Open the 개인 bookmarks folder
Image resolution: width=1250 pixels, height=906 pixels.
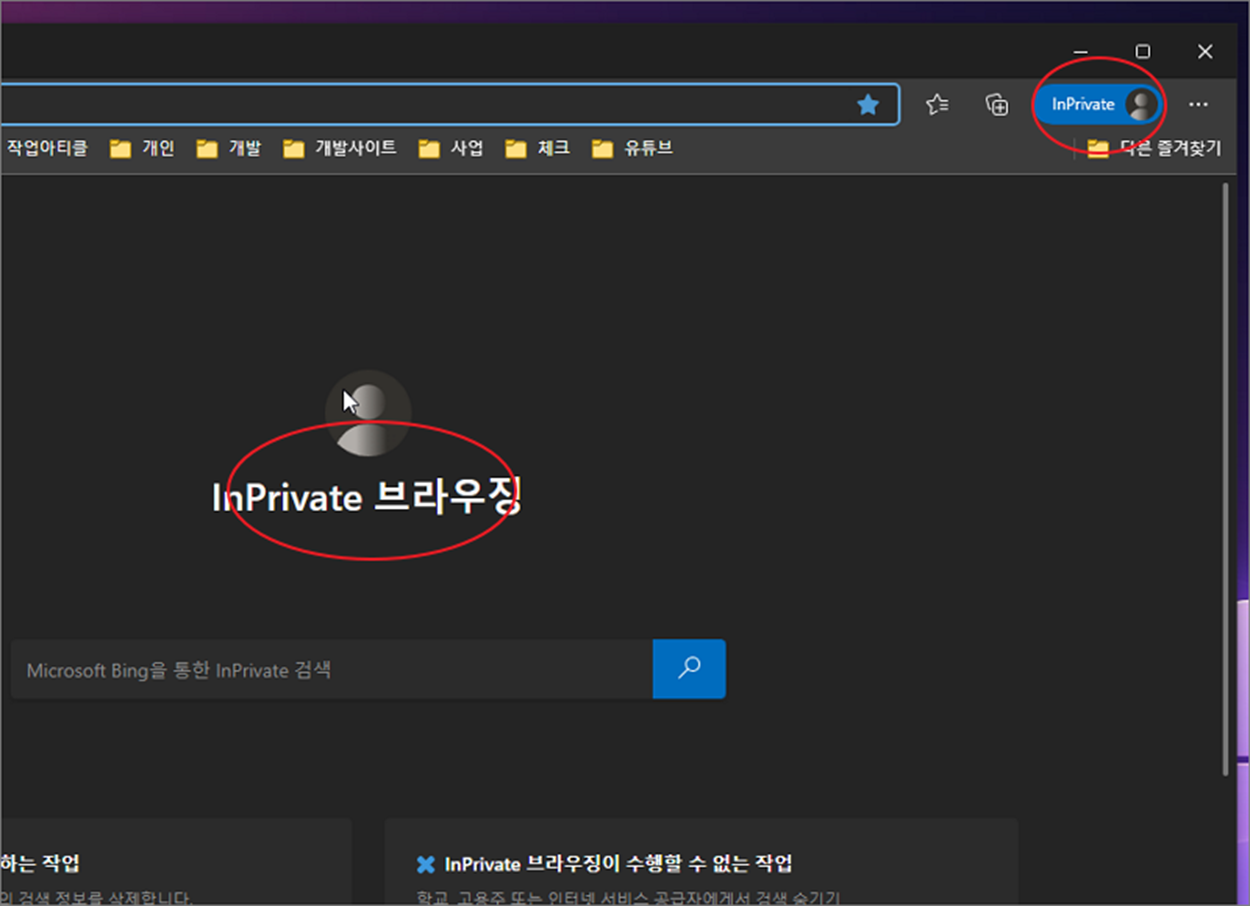(142, 148)
